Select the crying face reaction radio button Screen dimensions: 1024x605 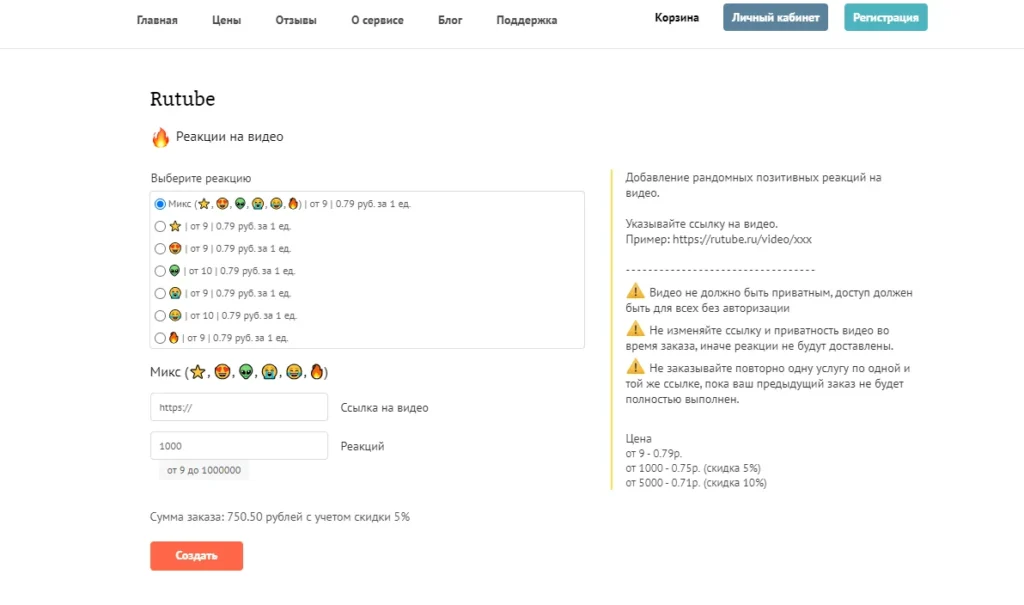point(160,293)
